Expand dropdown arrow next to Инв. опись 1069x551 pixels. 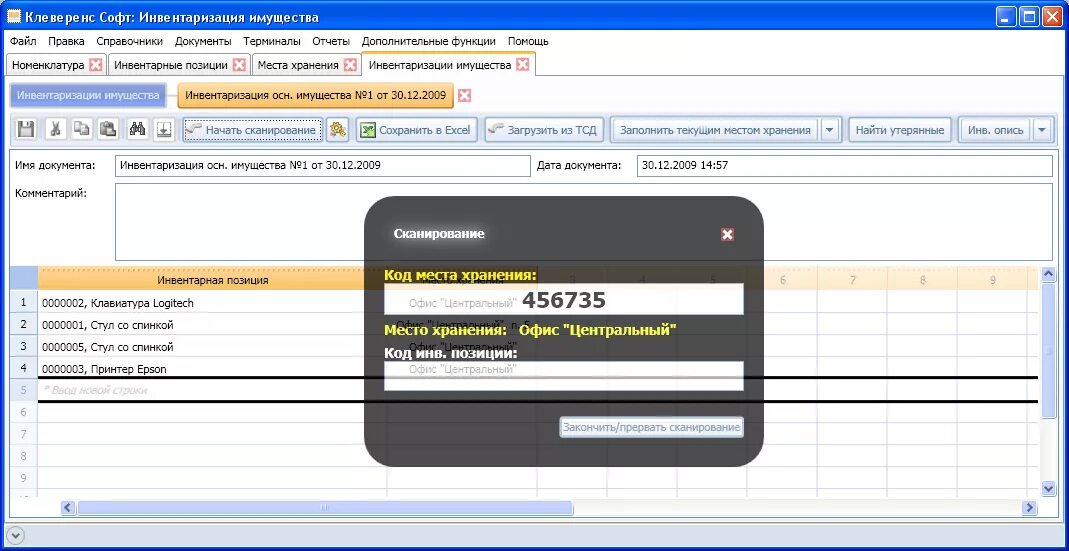(1042, 130)
